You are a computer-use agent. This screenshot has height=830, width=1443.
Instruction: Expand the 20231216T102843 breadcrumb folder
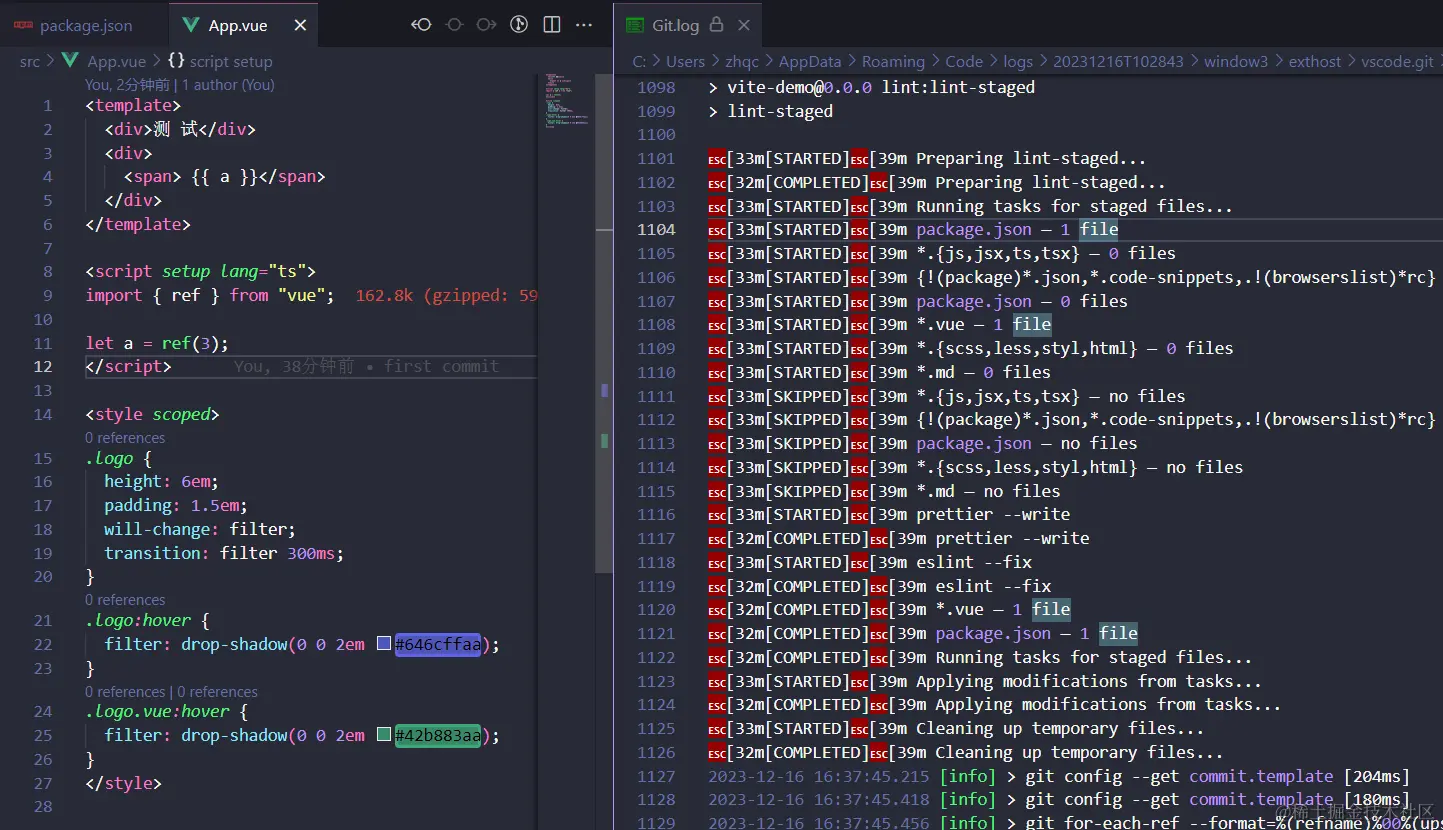click(x=1118, y=61)
